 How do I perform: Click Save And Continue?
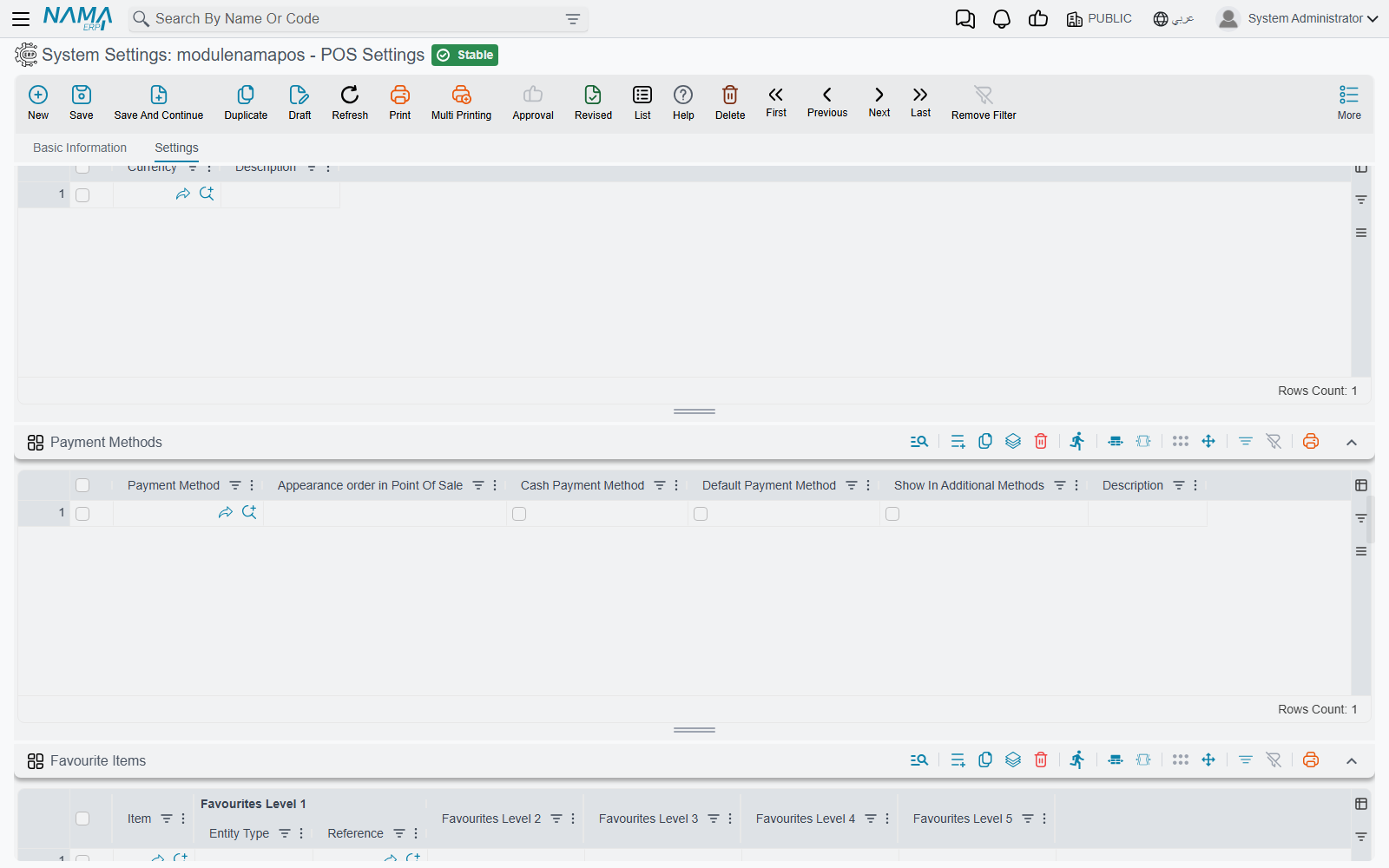click(x=159, y=102)
